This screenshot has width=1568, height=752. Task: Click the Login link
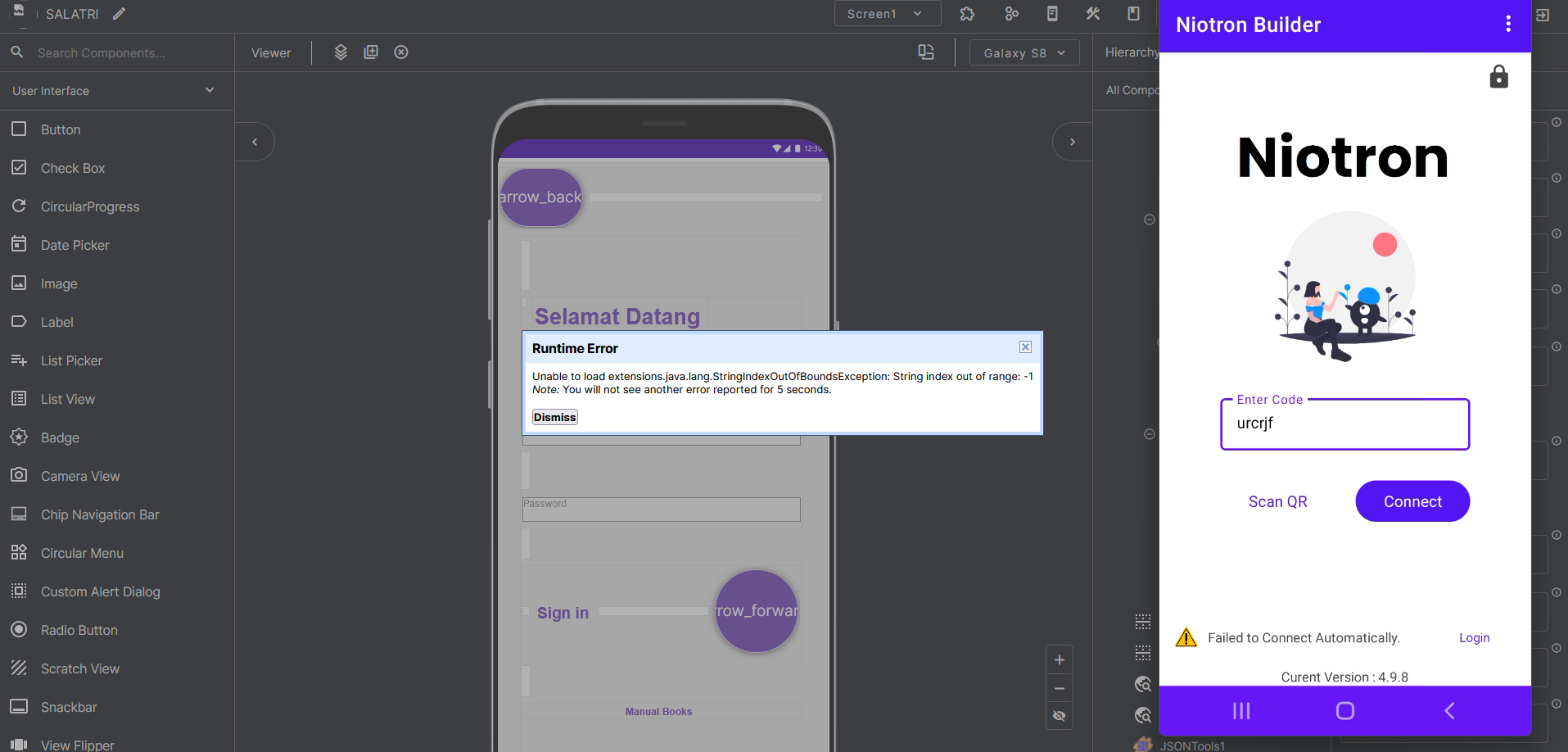click(1474, 638)
